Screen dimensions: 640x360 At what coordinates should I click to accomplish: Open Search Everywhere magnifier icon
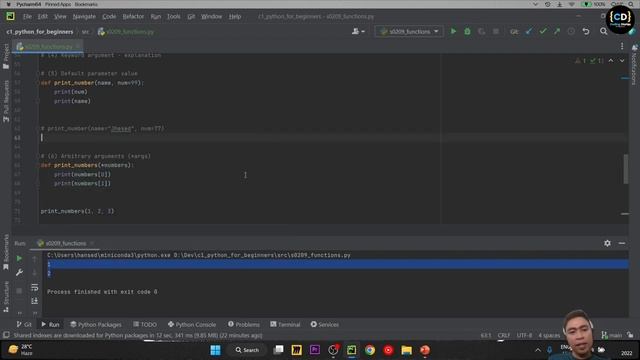pyautogui.click(x=604, y=31)
